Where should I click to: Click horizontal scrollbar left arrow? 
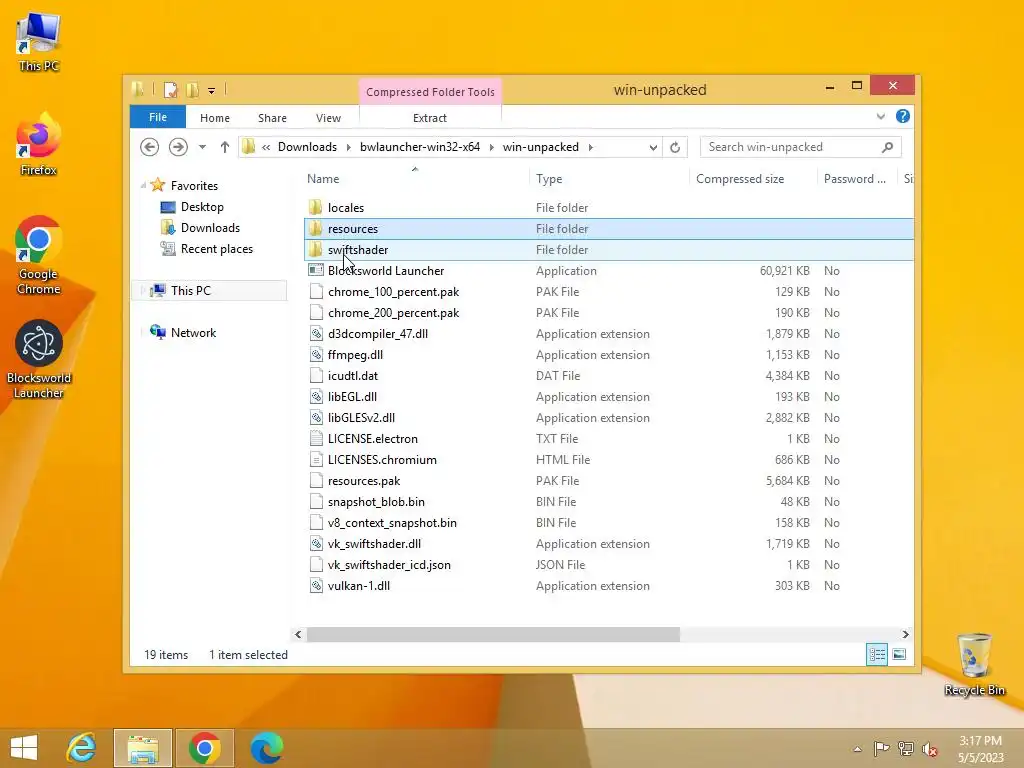point(298,634)
